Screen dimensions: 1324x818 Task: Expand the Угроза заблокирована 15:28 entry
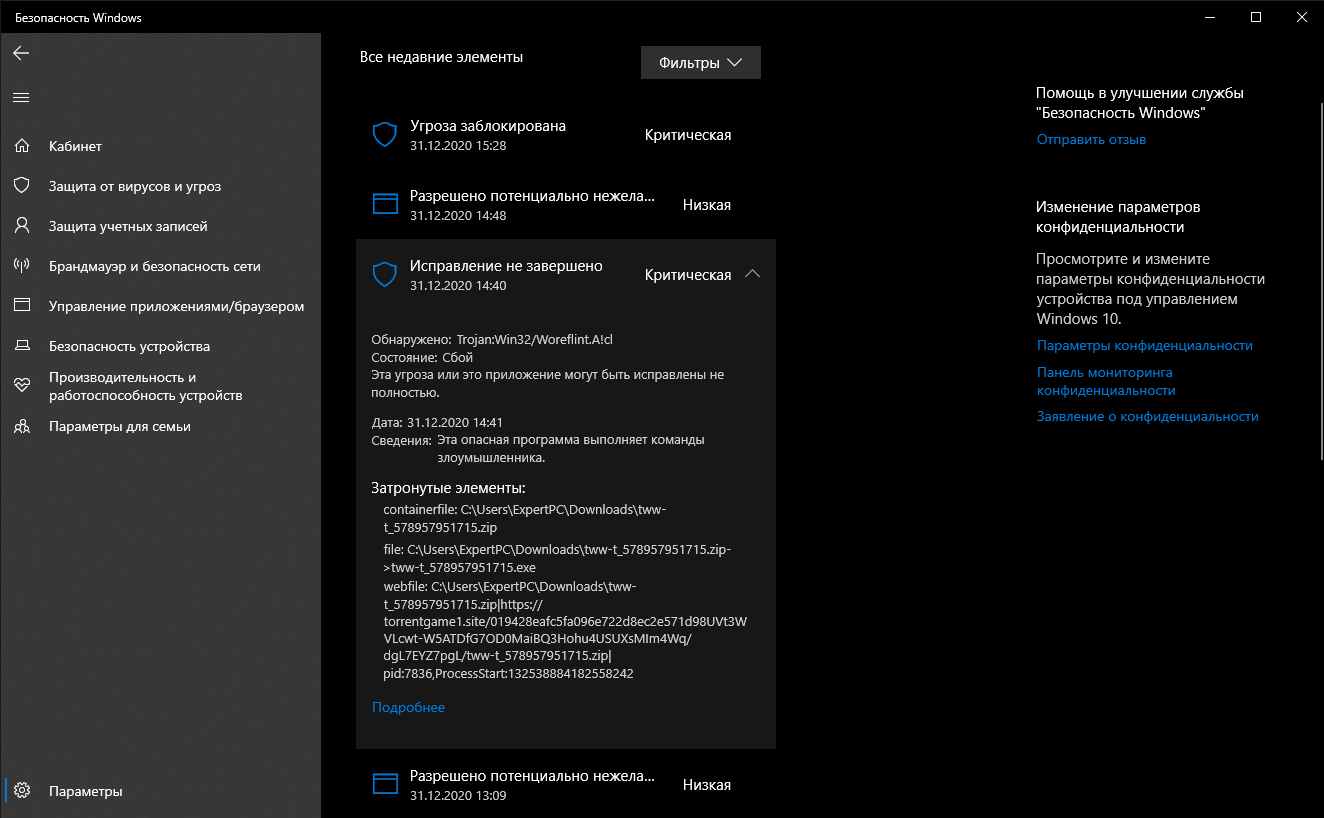[x=566, y=135]
